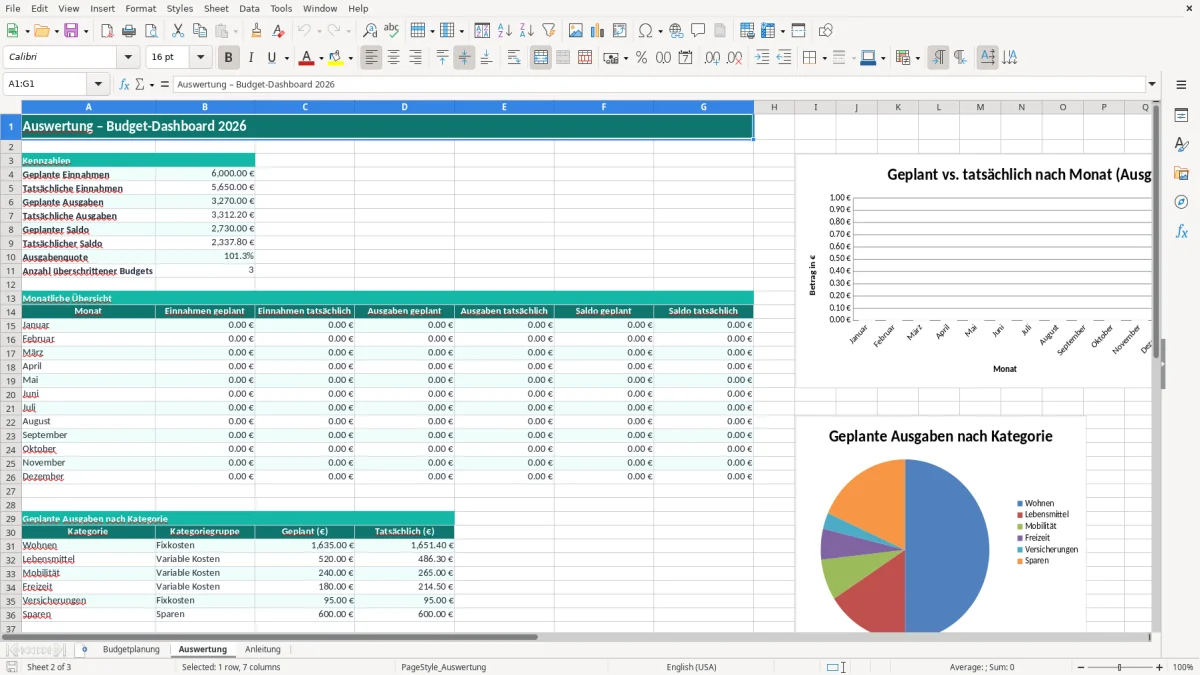This screenshot has height=675, width=1200.
Task: Click the zoom out minus button
Action: [x=1079, y=667]
